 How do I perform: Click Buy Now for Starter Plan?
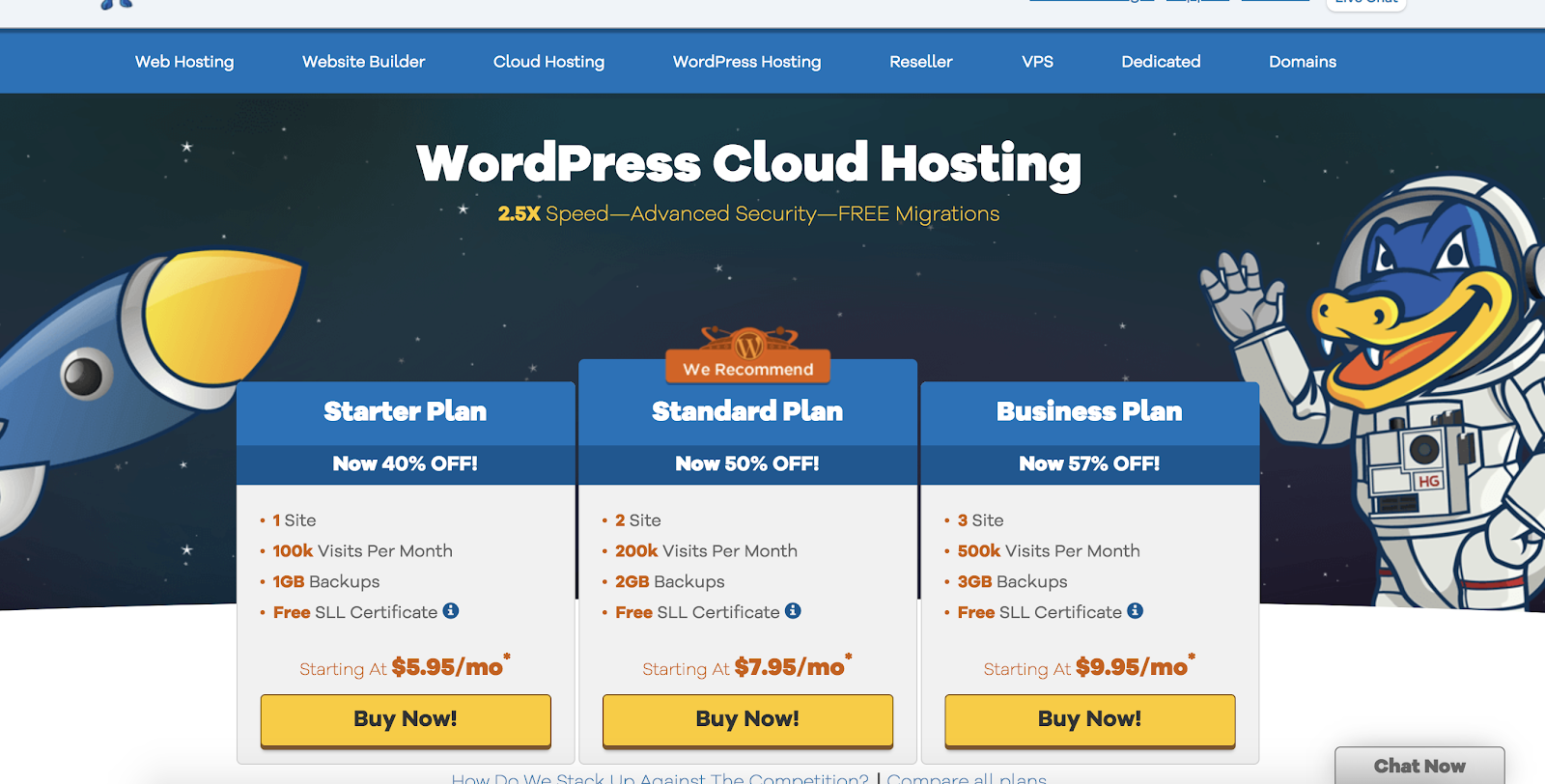pyautogui.click(x=406, y=719)
